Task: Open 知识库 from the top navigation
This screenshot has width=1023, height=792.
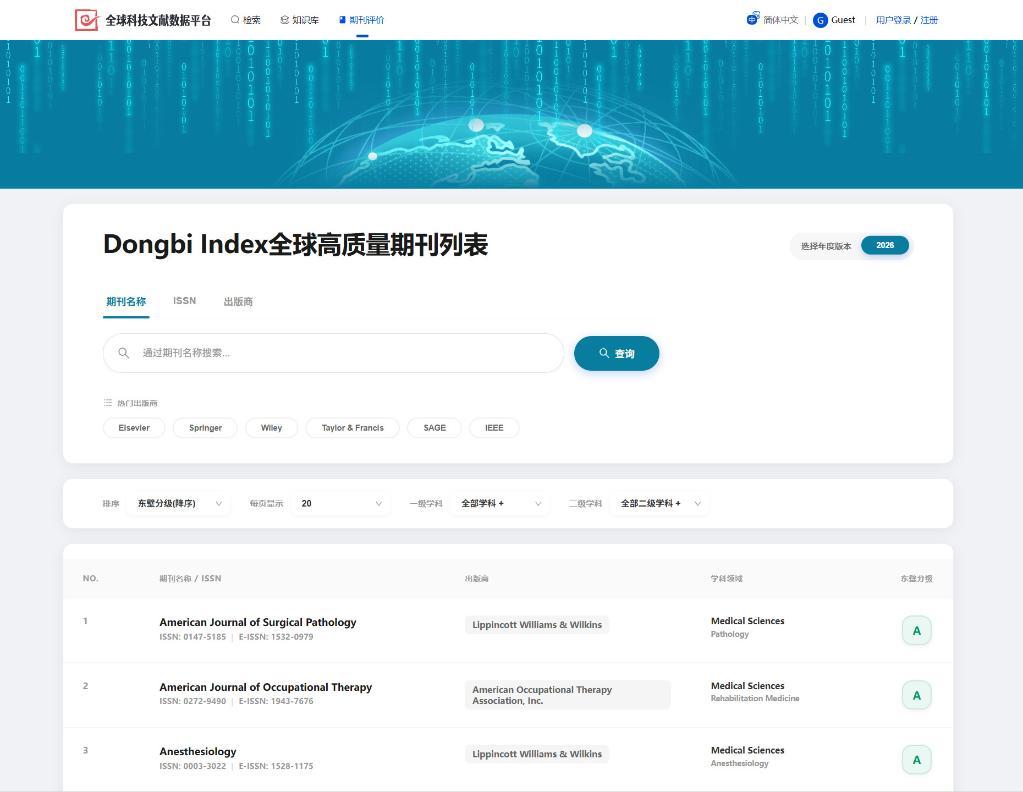Action: [300, 20]
